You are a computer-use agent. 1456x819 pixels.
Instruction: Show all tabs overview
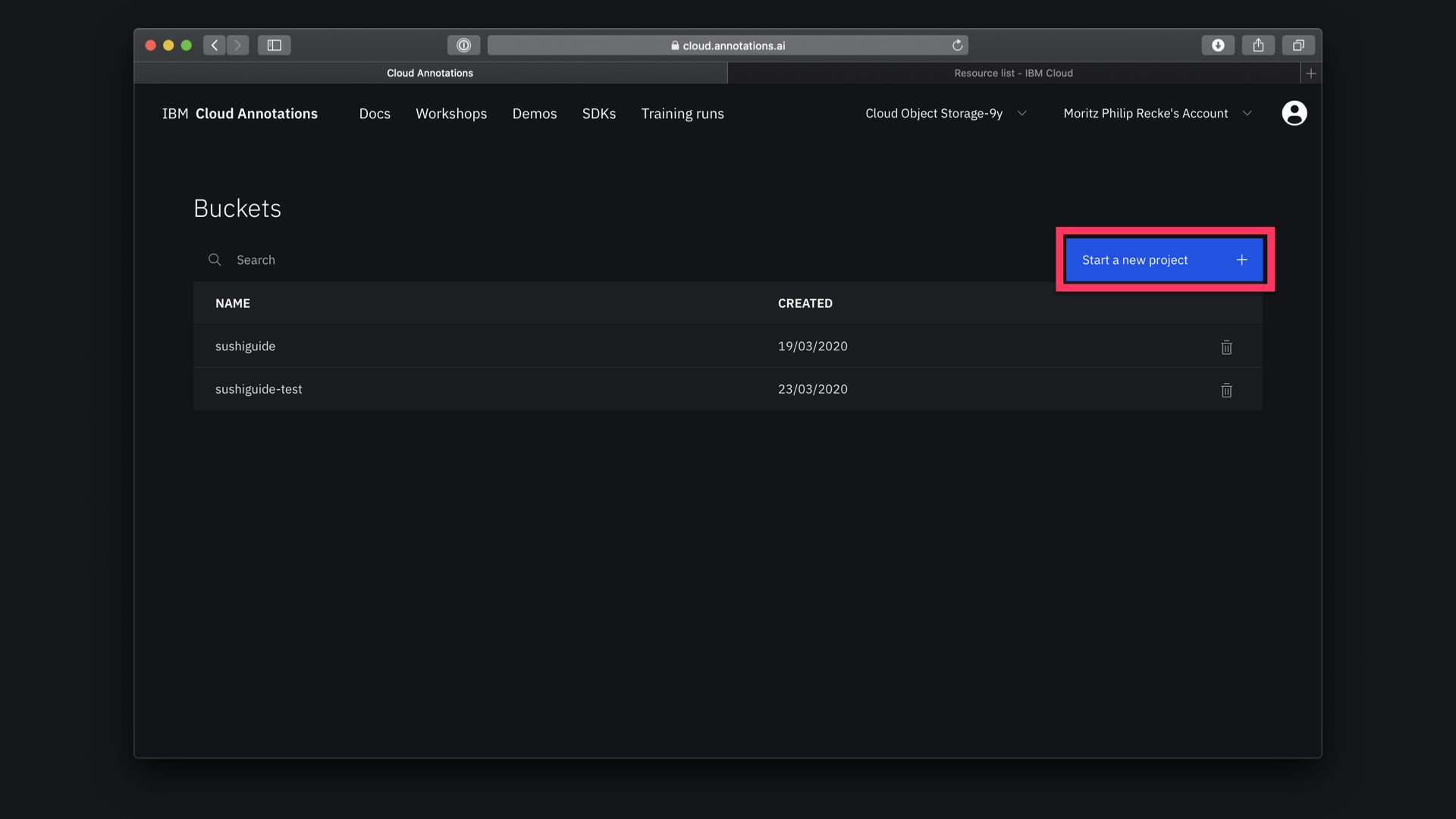1298,45
